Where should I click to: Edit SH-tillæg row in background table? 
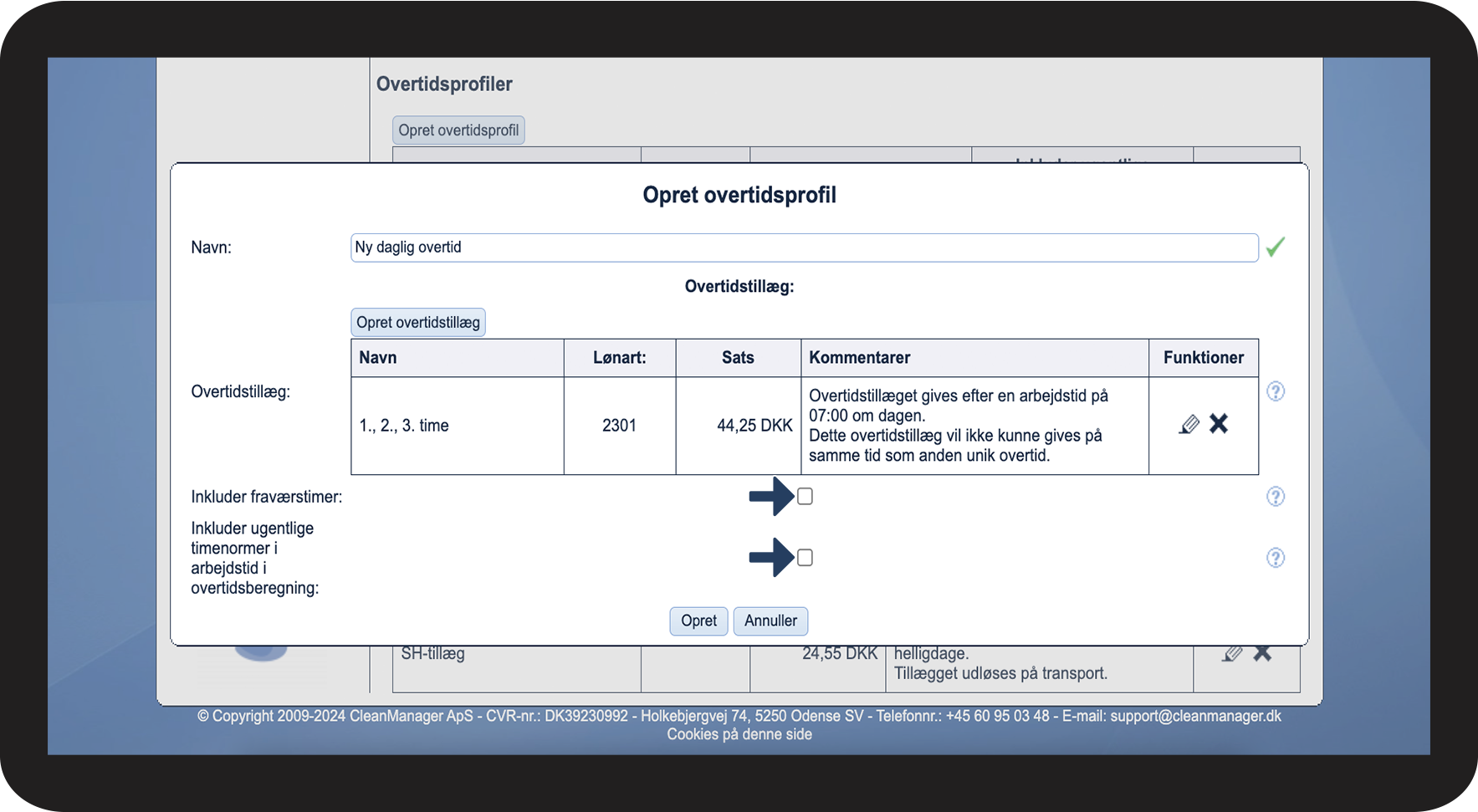[1232, 653]
